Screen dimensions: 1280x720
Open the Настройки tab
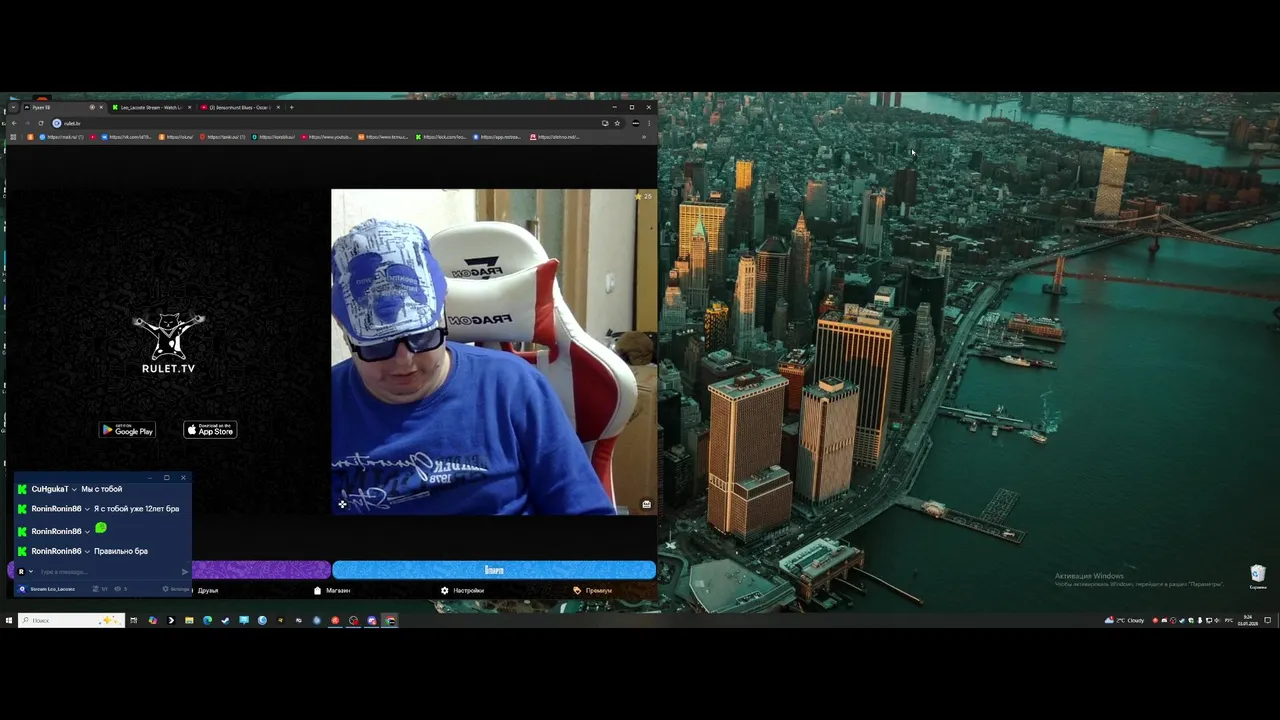[462, 590]
